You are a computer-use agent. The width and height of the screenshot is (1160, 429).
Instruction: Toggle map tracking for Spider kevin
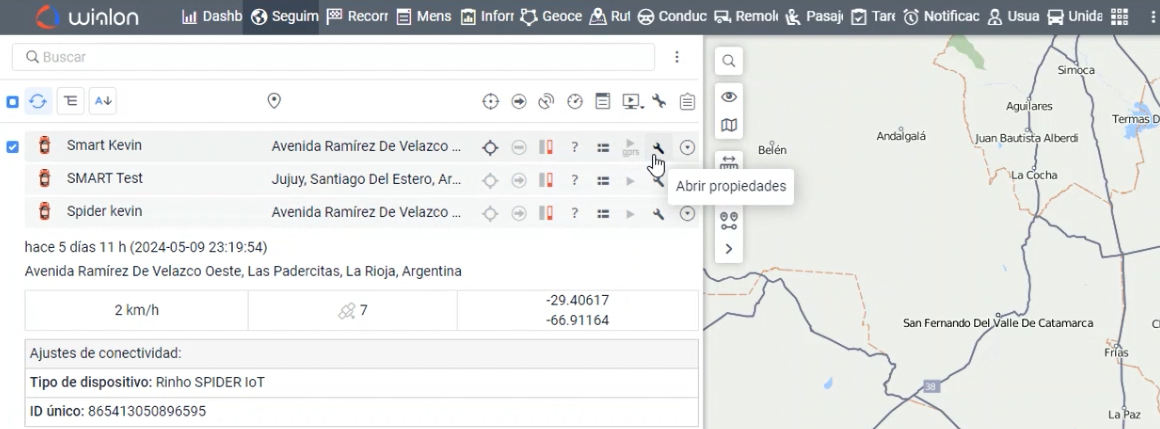(490, 213)
